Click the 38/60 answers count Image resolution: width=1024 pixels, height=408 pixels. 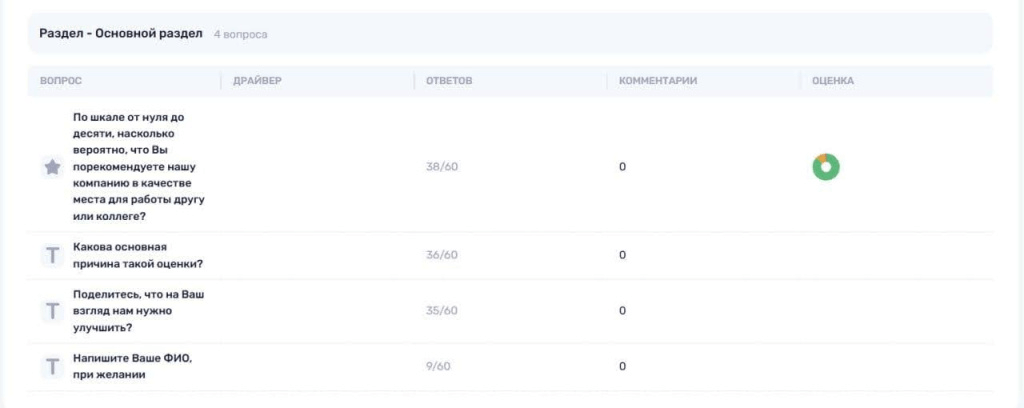pos(441,167)
